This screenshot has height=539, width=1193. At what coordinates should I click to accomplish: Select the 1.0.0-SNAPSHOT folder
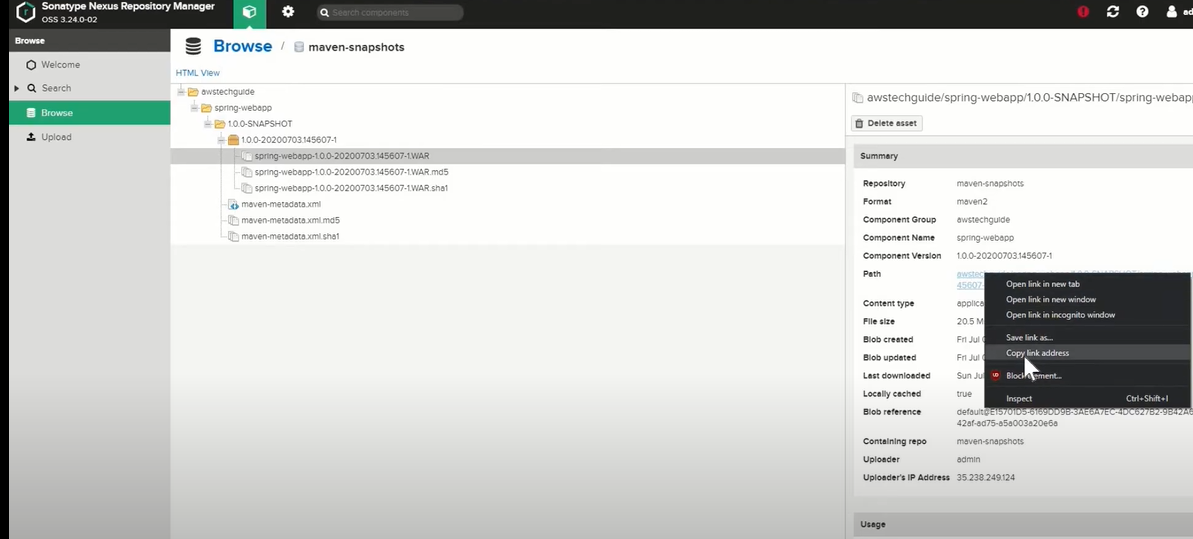tap(260, 123)
